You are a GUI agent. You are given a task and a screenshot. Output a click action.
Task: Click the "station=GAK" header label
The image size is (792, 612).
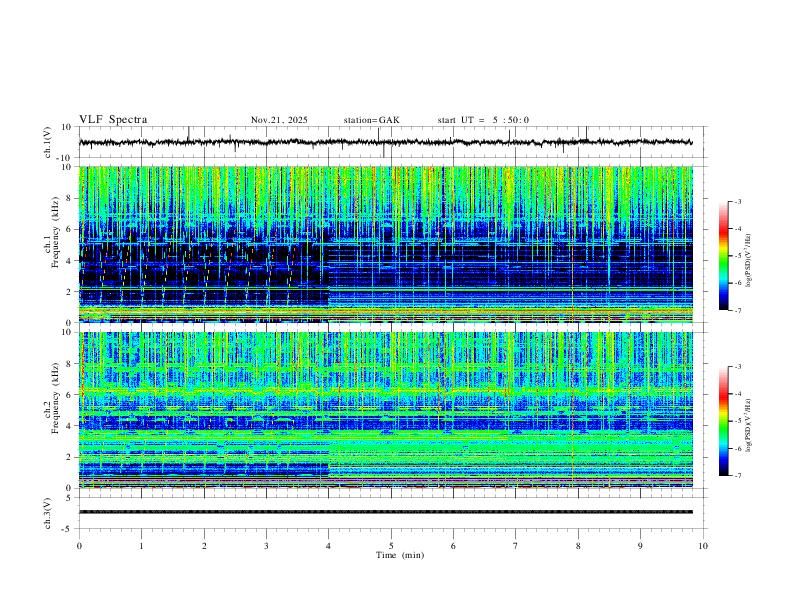[371, 120]
